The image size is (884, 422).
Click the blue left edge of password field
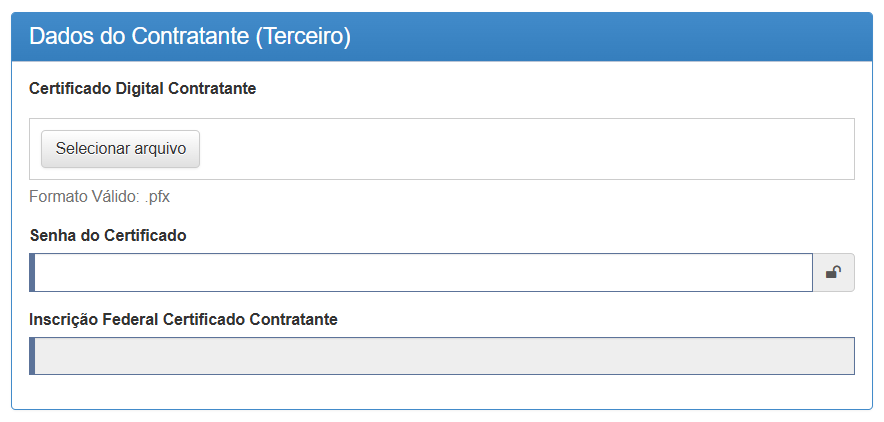coord(33,272)
